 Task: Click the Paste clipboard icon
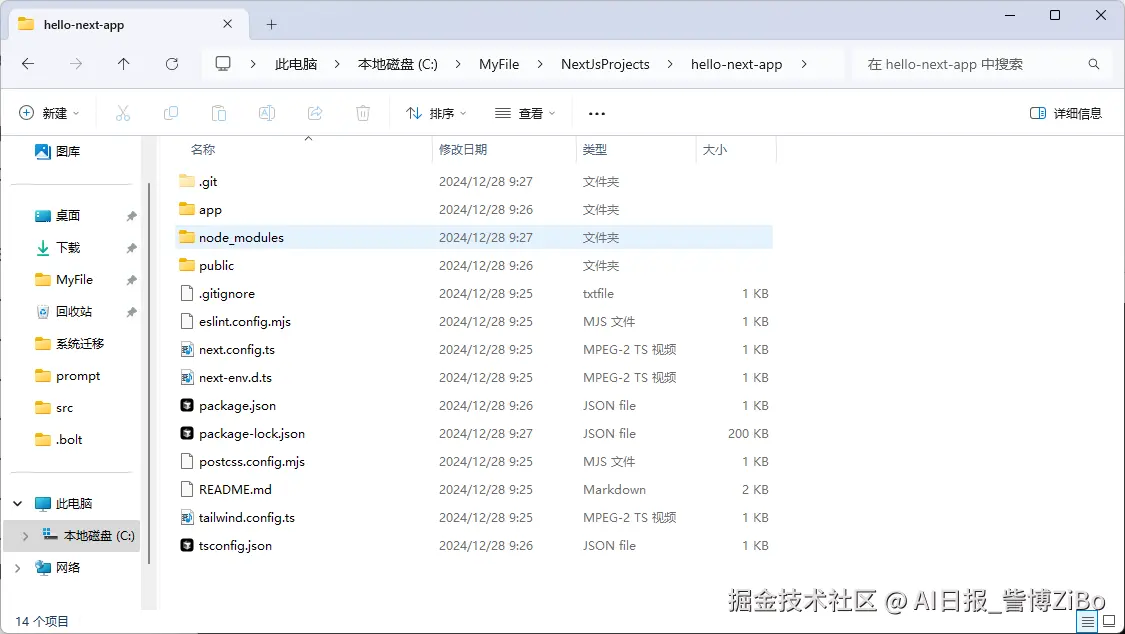(x=219, y=113)
